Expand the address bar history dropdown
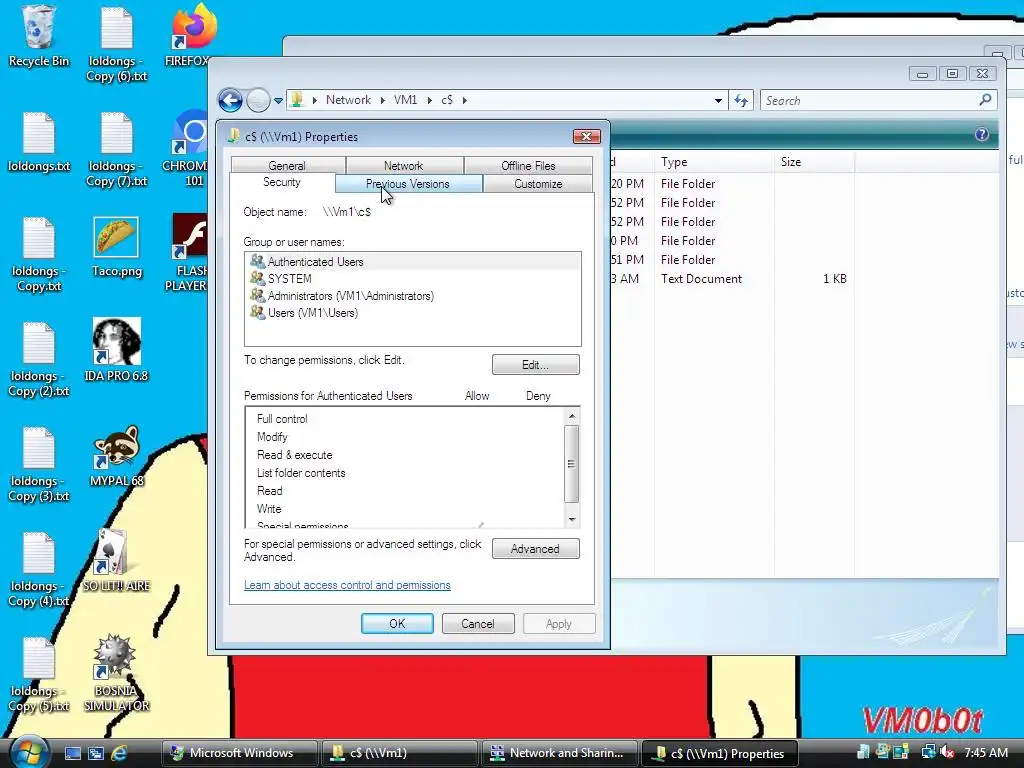The height and width of the screenshot is (768, 1024). point(718,101)
